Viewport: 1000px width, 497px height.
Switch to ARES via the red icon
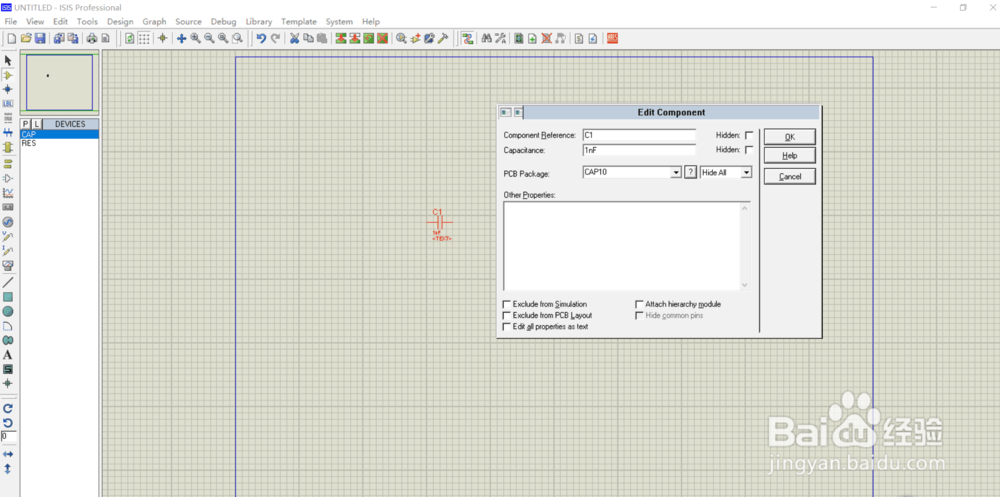click(x=612, y=38)
